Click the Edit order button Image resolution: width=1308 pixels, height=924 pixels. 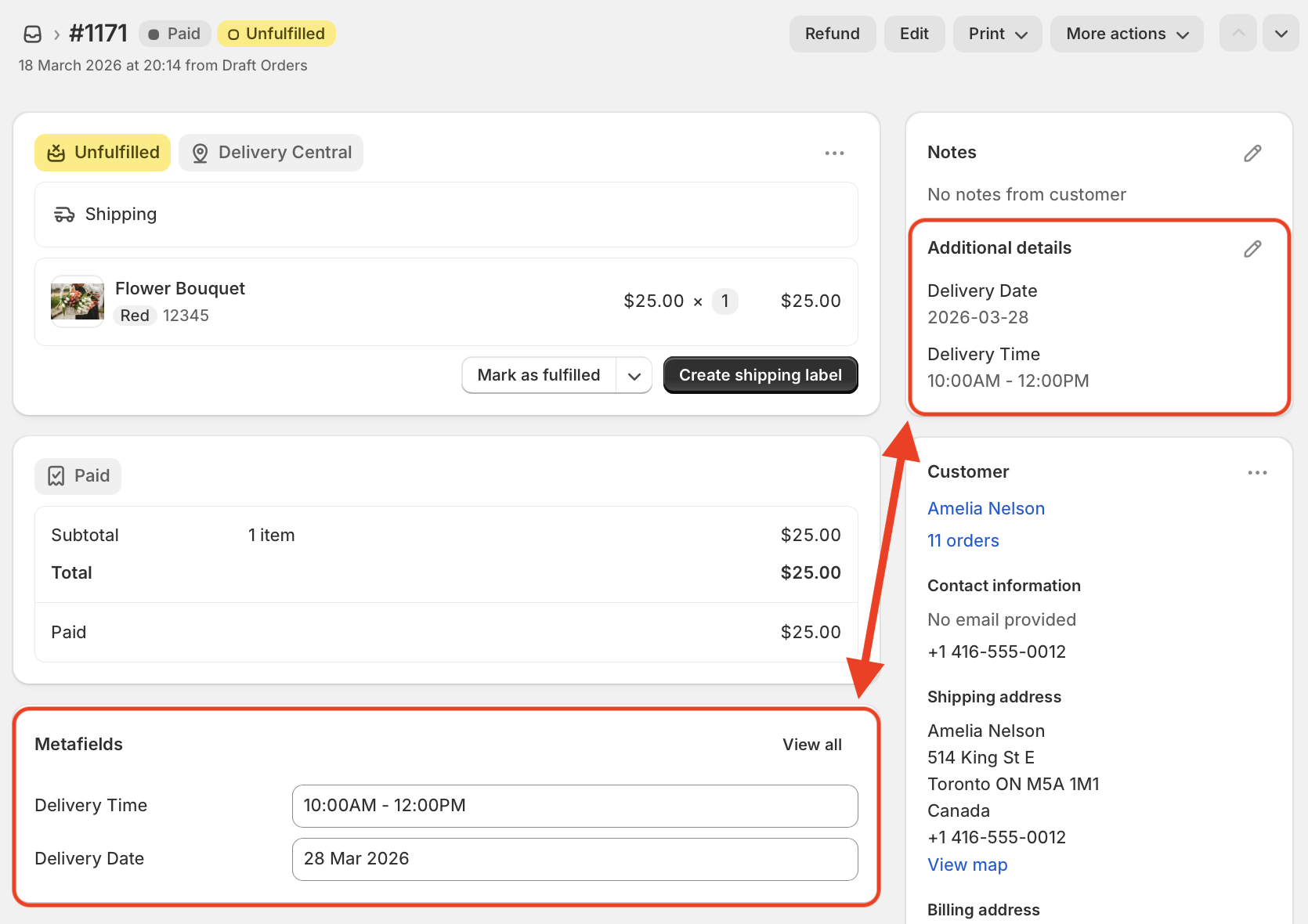914,34
